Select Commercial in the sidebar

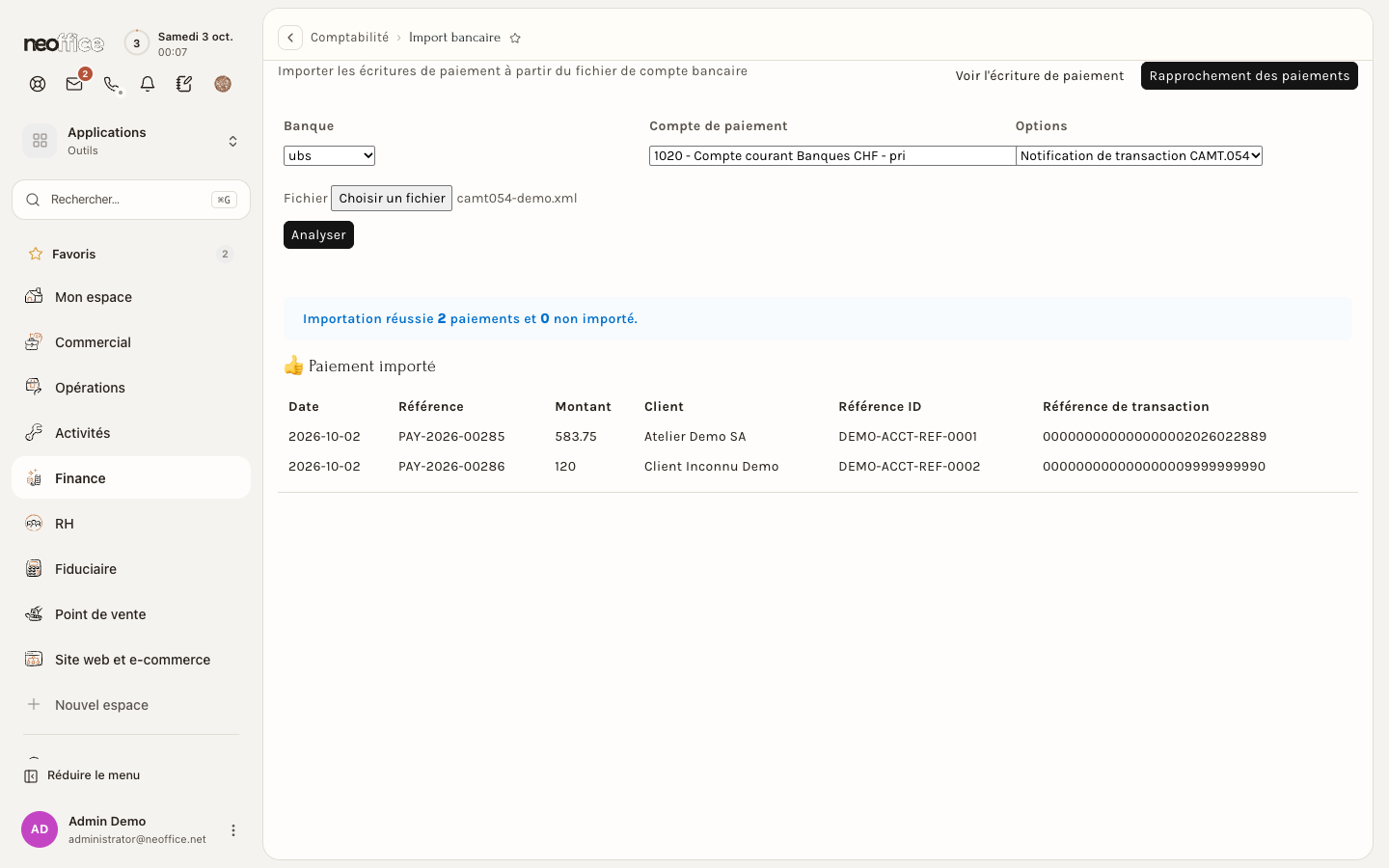click(x=131, y=341)
